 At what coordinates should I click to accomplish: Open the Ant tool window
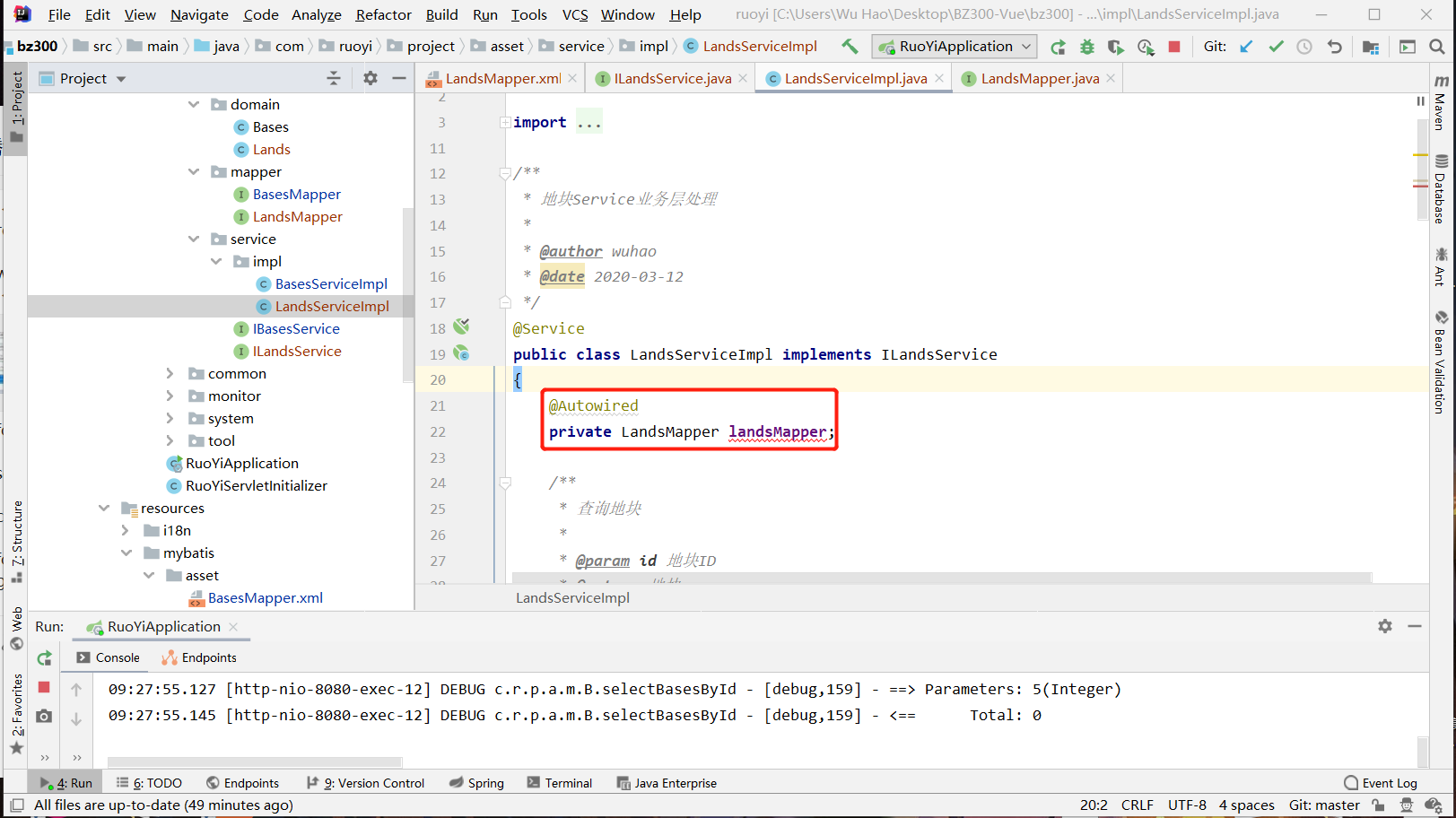[1441, 267]
